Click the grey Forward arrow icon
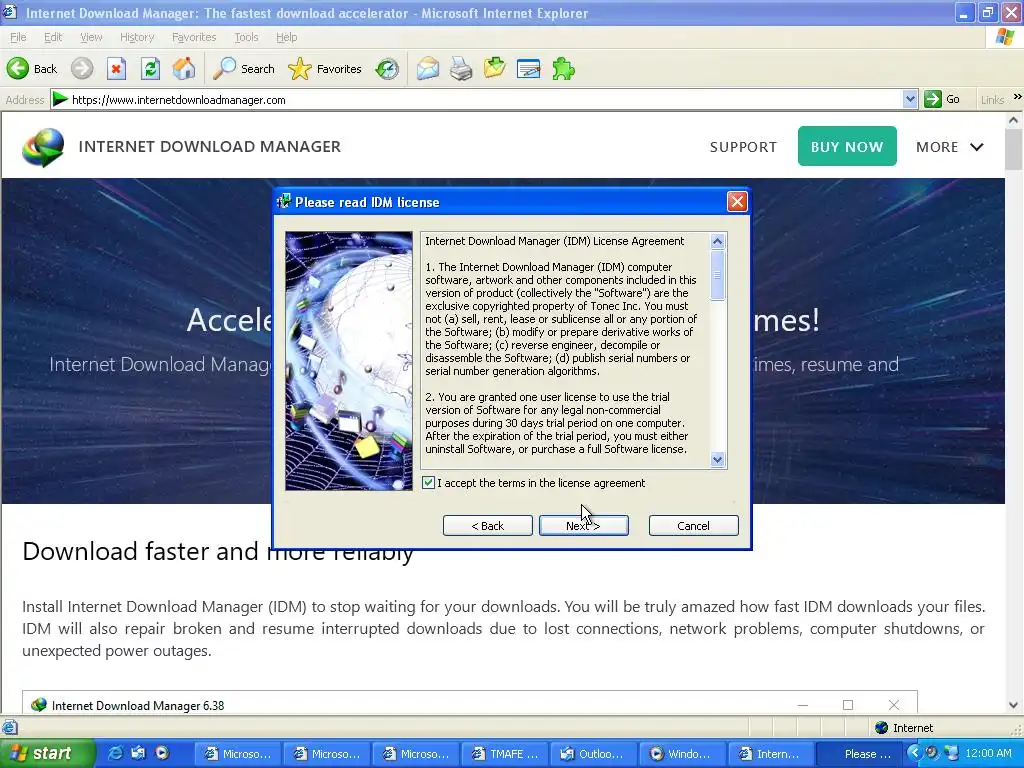1024x768 pixels. click(82, 69)
